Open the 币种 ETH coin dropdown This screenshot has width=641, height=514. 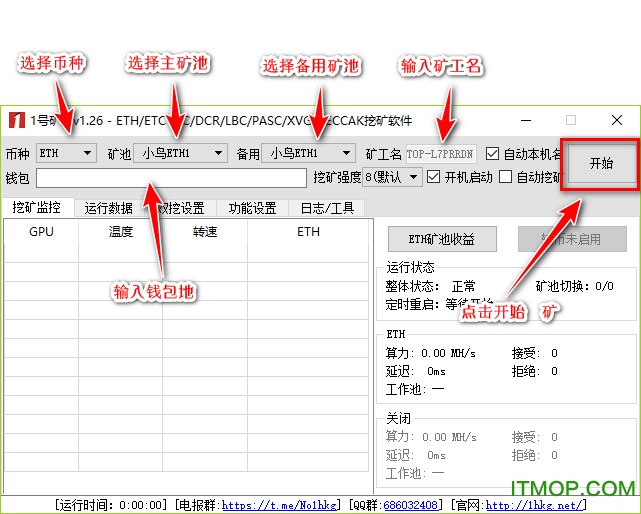(66, 153)
